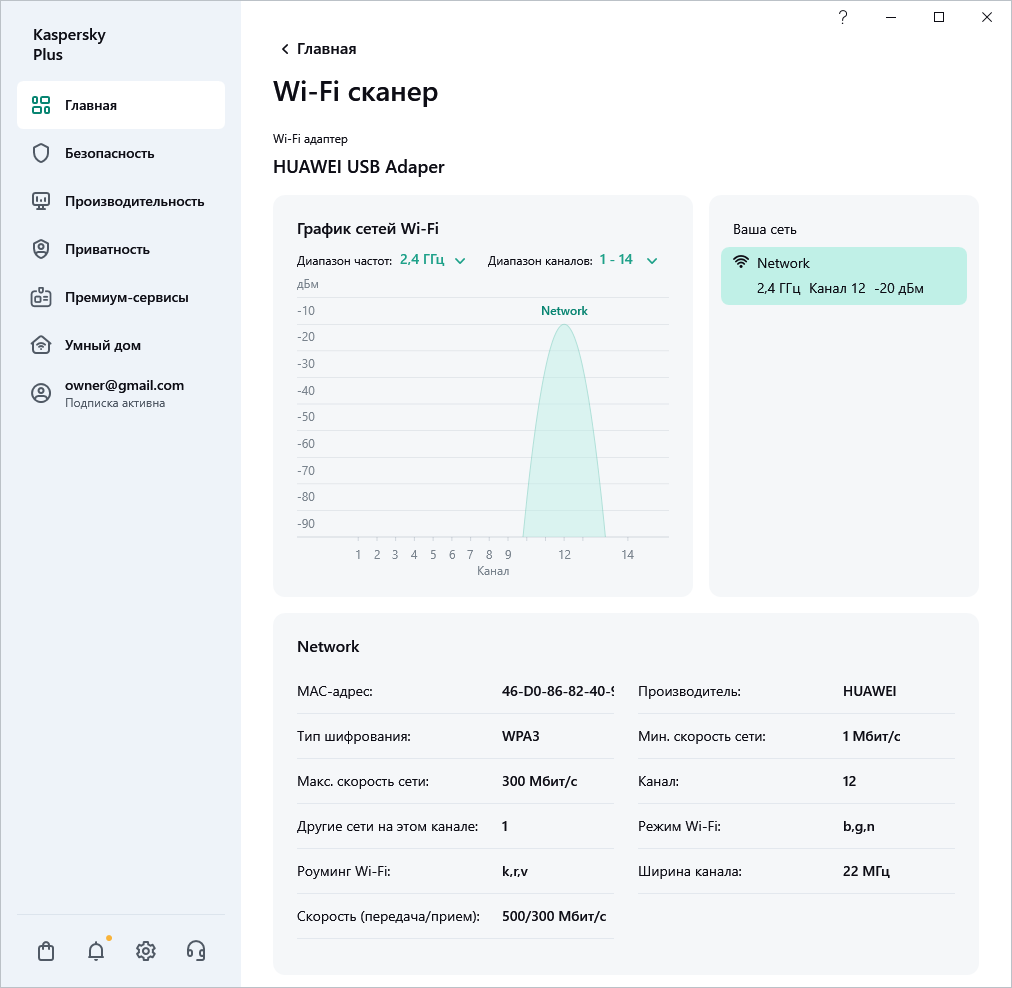Open the Главная sidebar section
The width and height of the screenshot is (1012, 988).
(x=120, y=105)
